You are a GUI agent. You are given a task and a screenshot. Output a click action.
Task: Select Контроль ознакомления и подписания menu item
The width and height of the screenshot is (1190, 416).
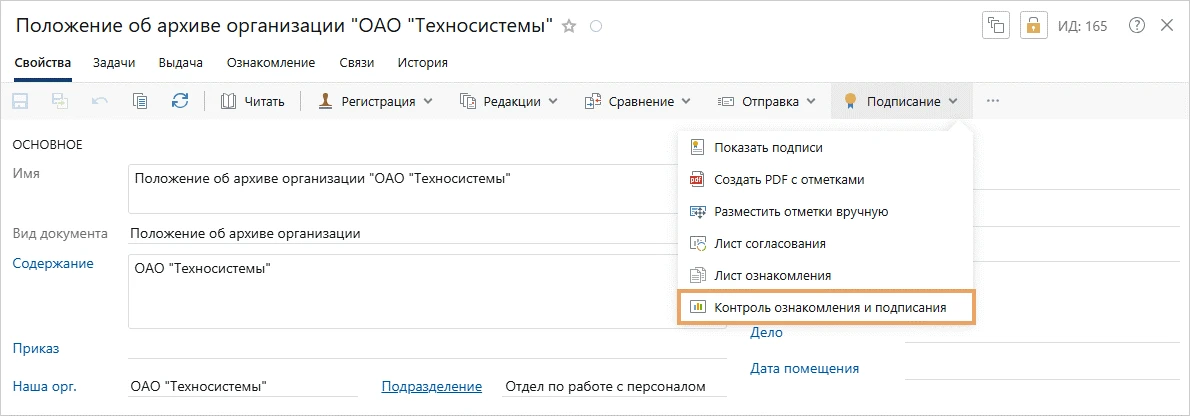coord(826,307)
